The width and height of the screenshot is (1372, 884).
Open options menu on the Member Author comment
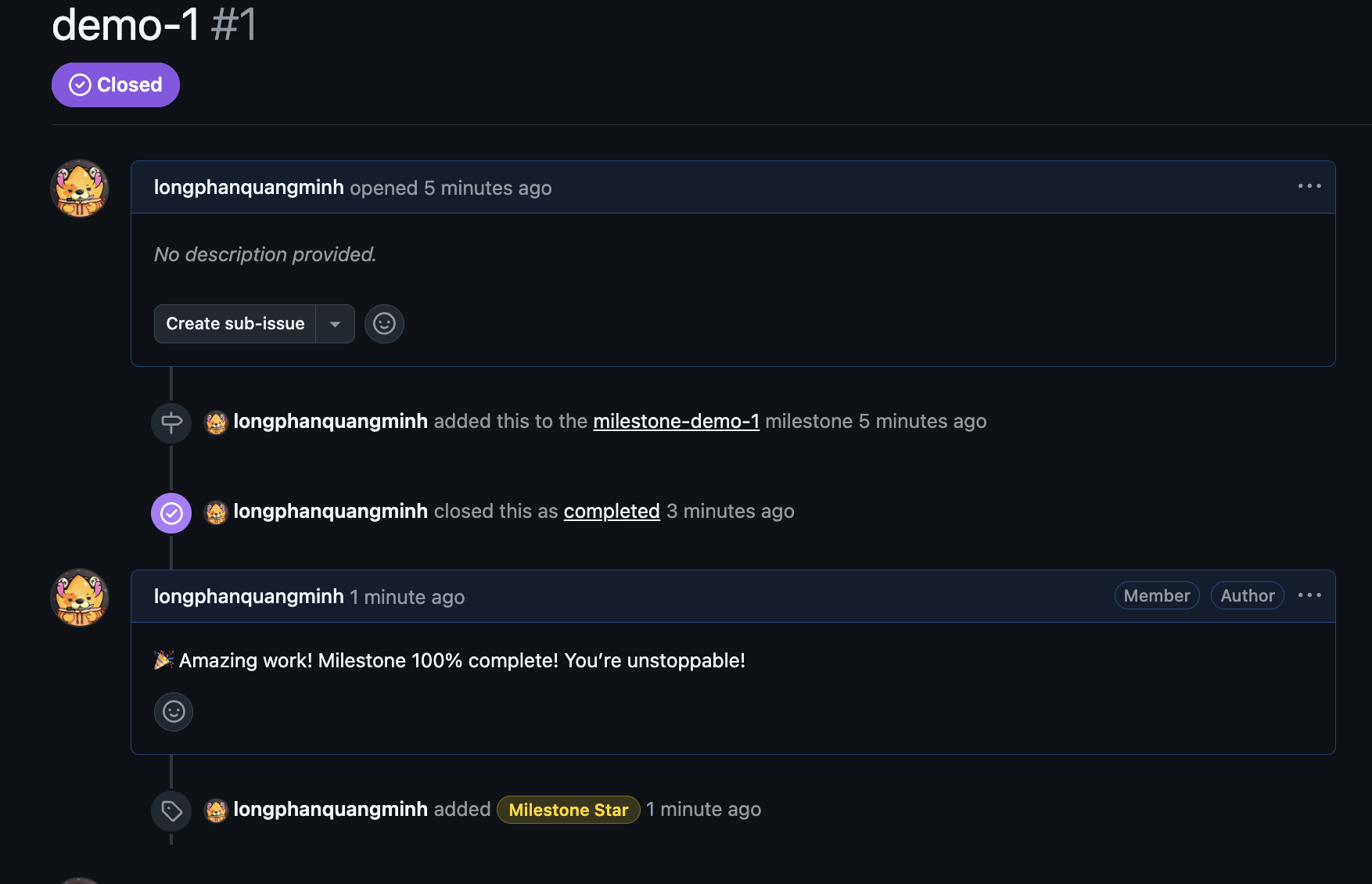point(1309,595)
